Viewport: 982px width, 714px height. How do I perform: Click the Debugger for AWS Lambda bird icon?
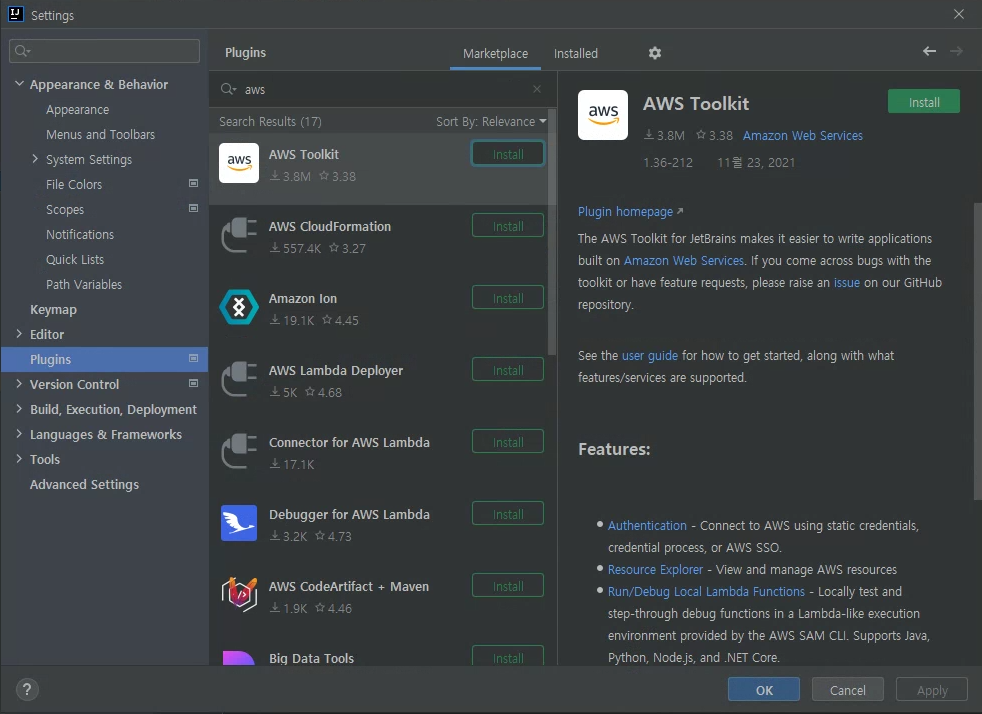[x=239, y=523]
